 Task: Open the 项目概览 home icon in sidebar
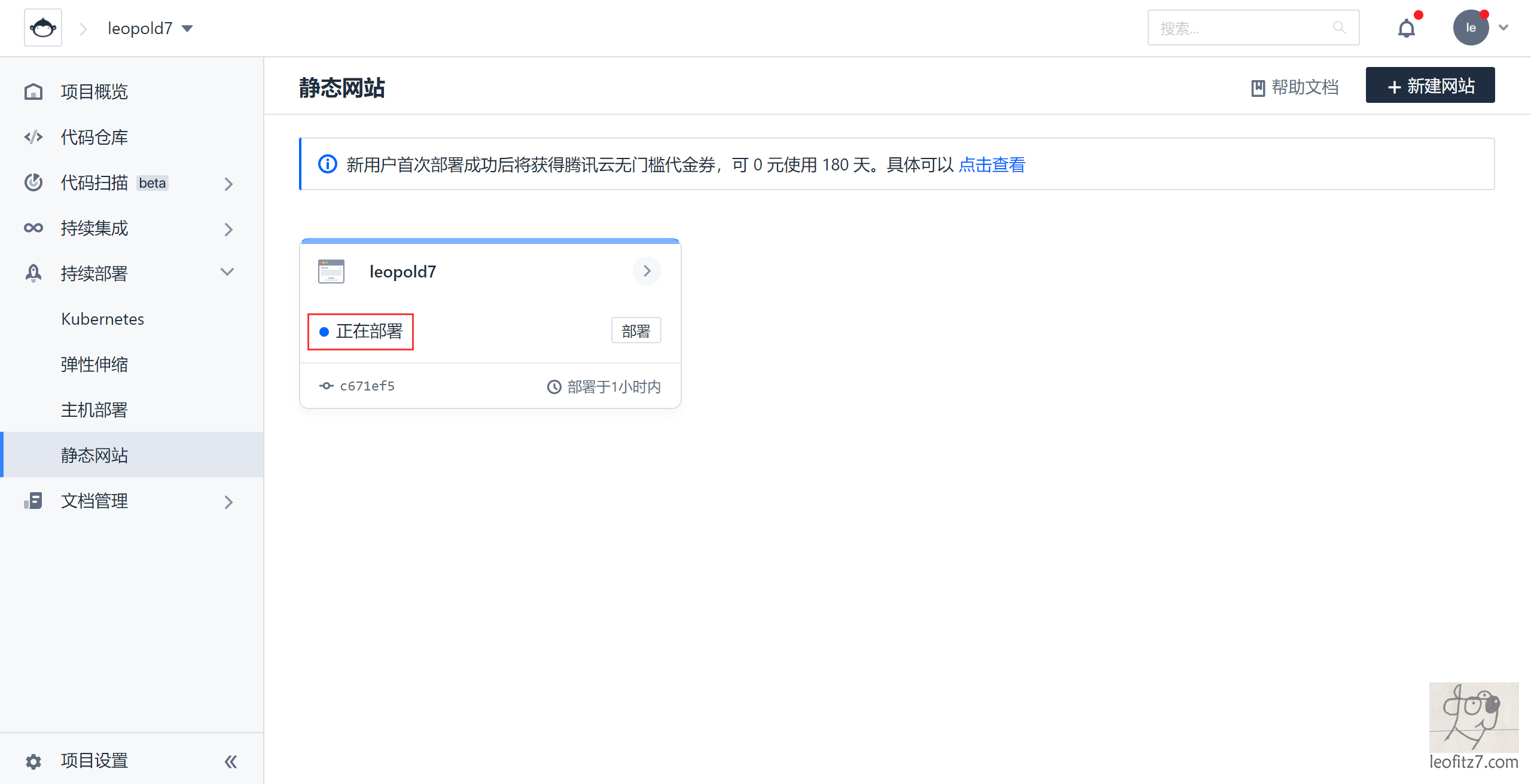pyautogui.click(x=33, y=91)
